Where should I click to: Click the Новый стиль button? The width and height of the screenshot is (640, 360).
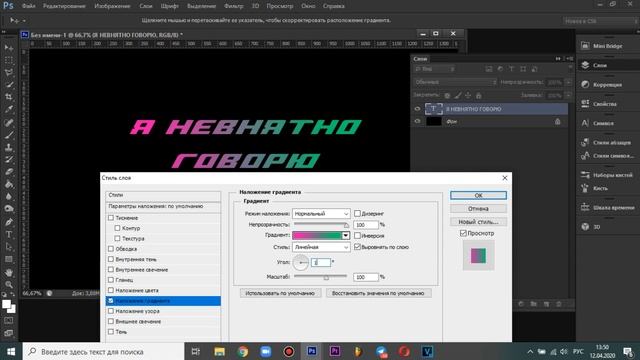point(478,222)
